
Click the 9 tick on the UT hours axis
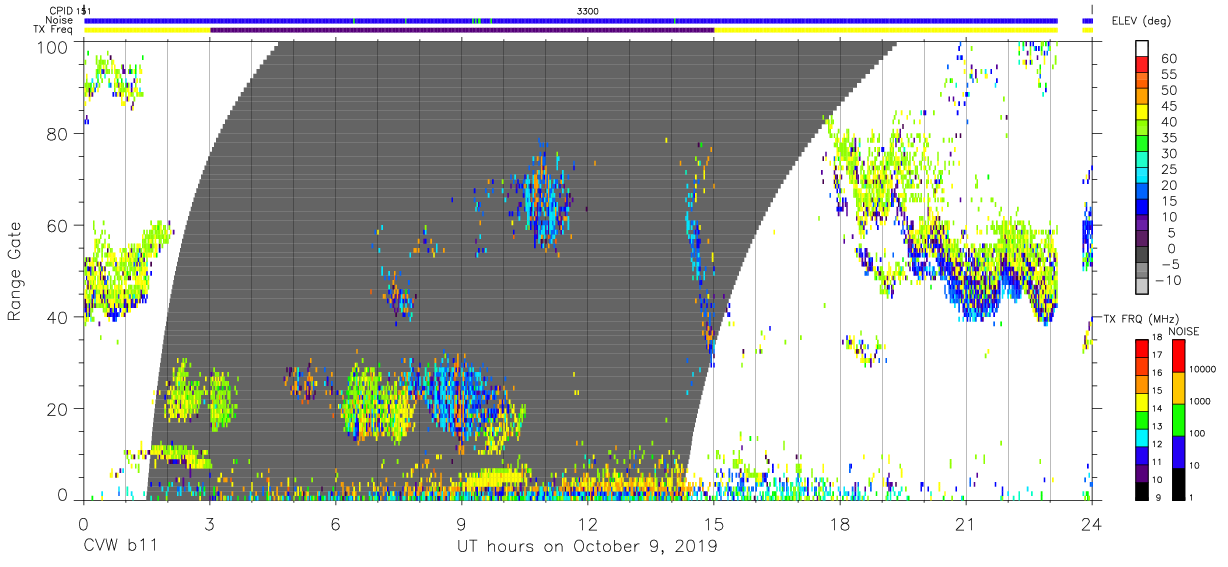click(461, 524)
